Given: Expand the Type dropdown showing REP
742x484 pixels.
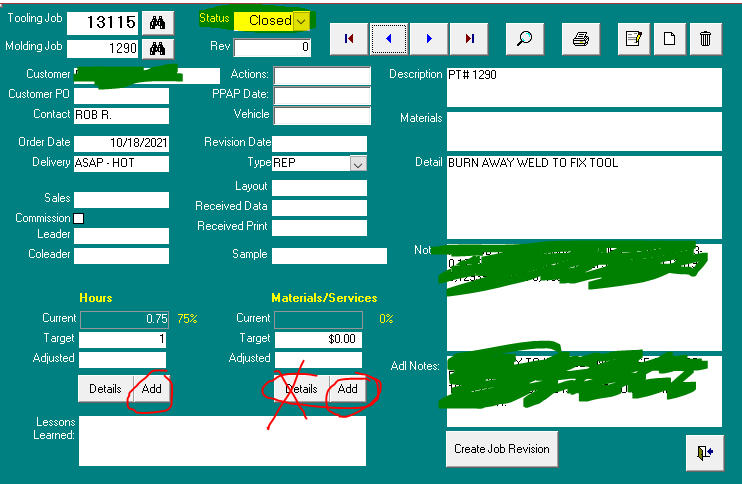Looking at the screenshot, I should [358, 163].
